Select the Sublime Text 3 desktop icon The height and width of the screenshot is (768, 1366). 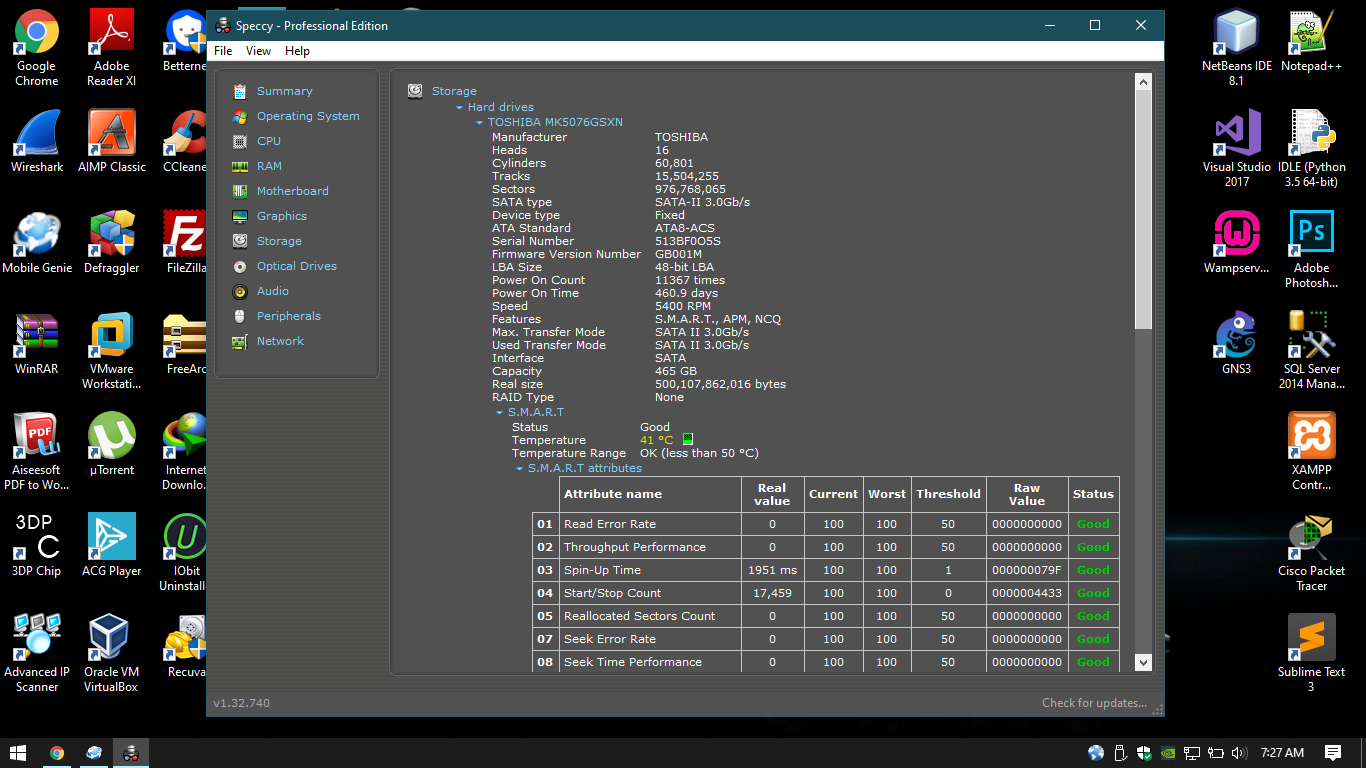click(x=1312, y=653)
